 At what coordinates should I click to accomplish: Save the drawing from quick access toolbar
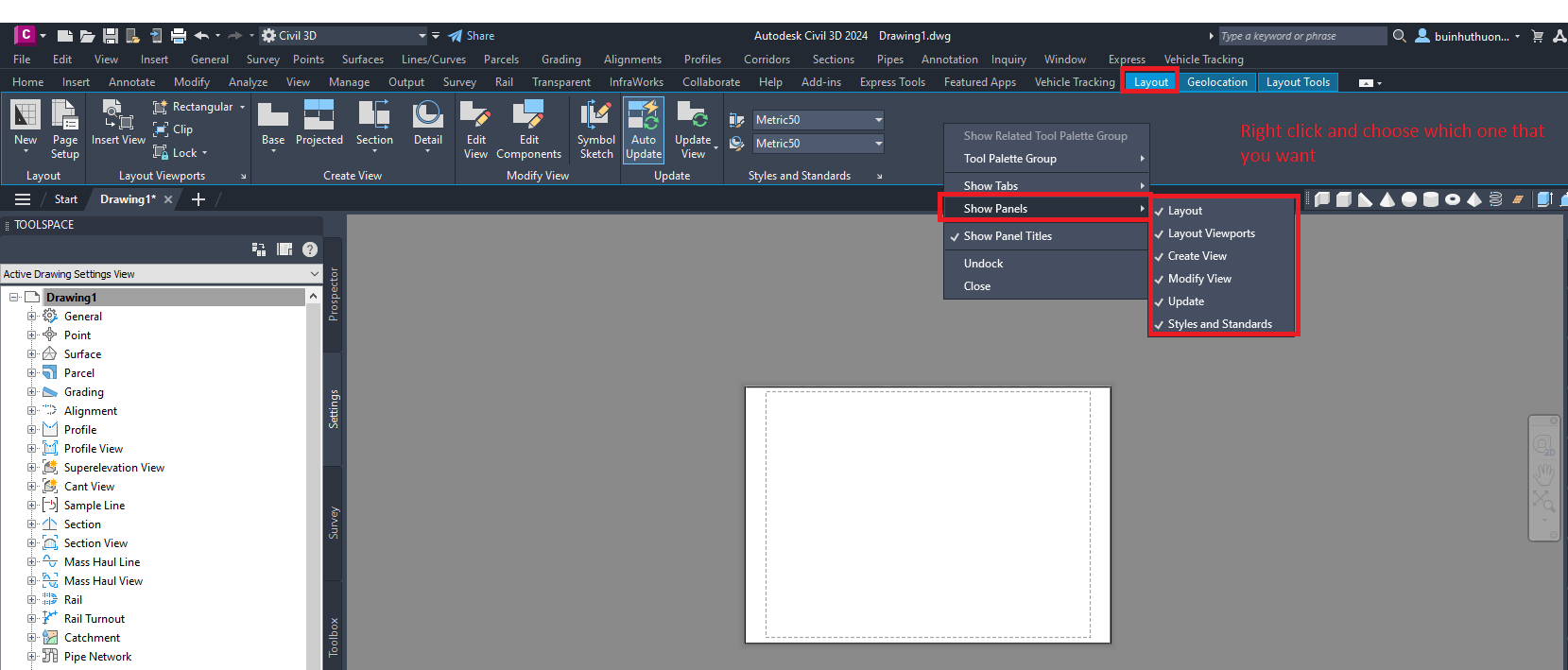point(111,36)
